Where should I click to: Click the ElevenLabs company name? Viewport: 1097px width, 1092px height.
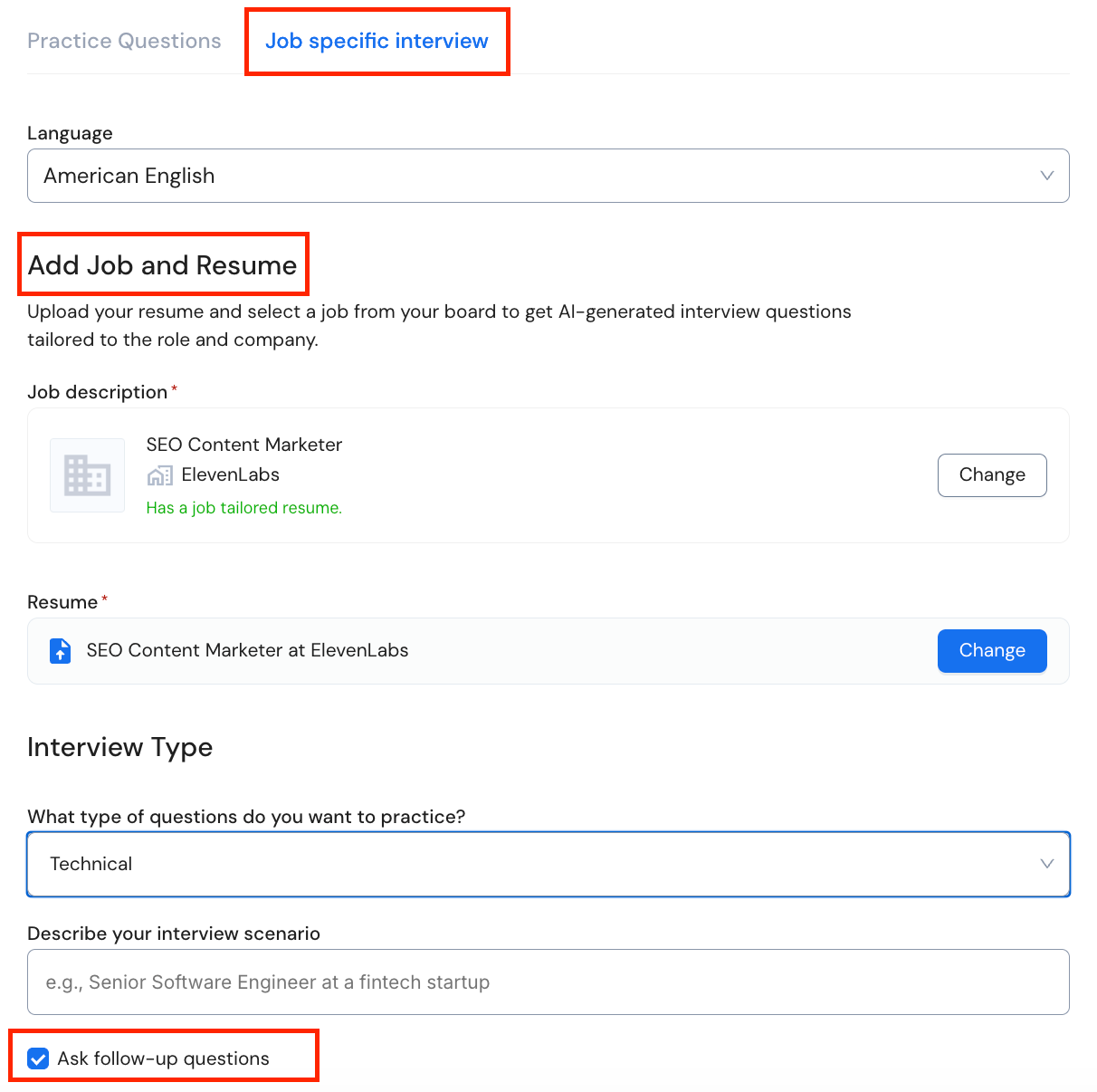232,474
